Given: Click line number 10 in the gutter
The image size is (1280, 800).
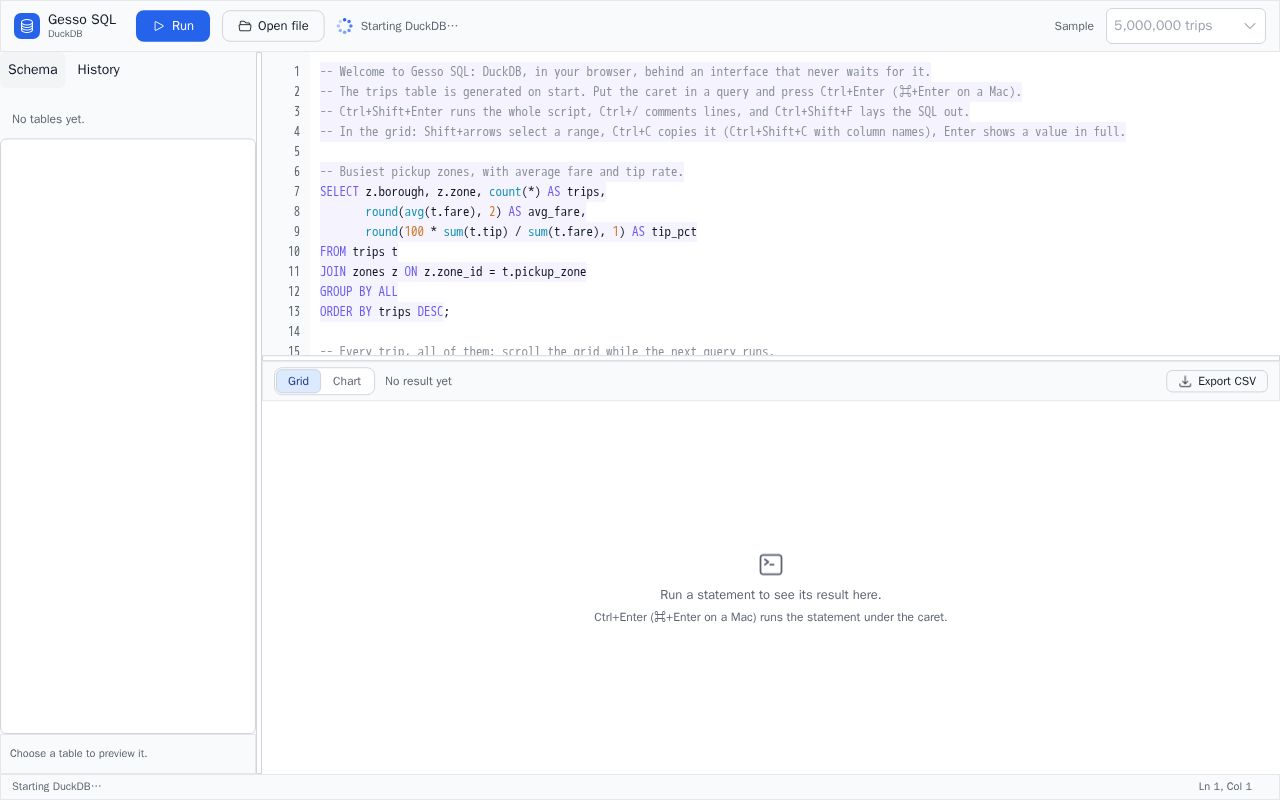Looking at the screenshot, I should coord(294,251).
